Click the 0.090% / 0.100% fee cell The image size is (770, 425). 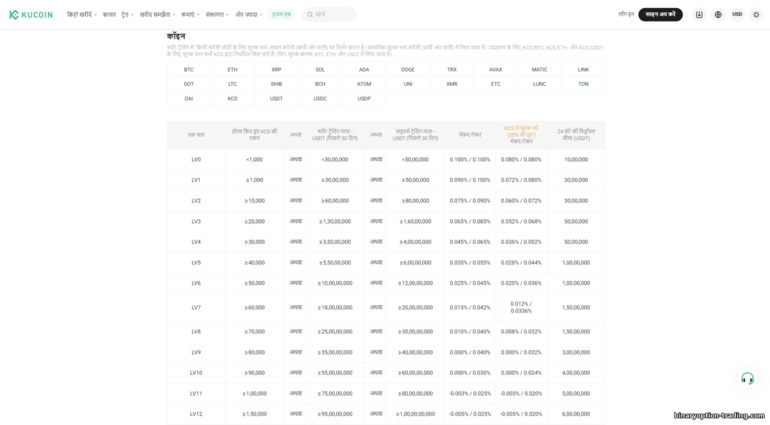point(470,180)
